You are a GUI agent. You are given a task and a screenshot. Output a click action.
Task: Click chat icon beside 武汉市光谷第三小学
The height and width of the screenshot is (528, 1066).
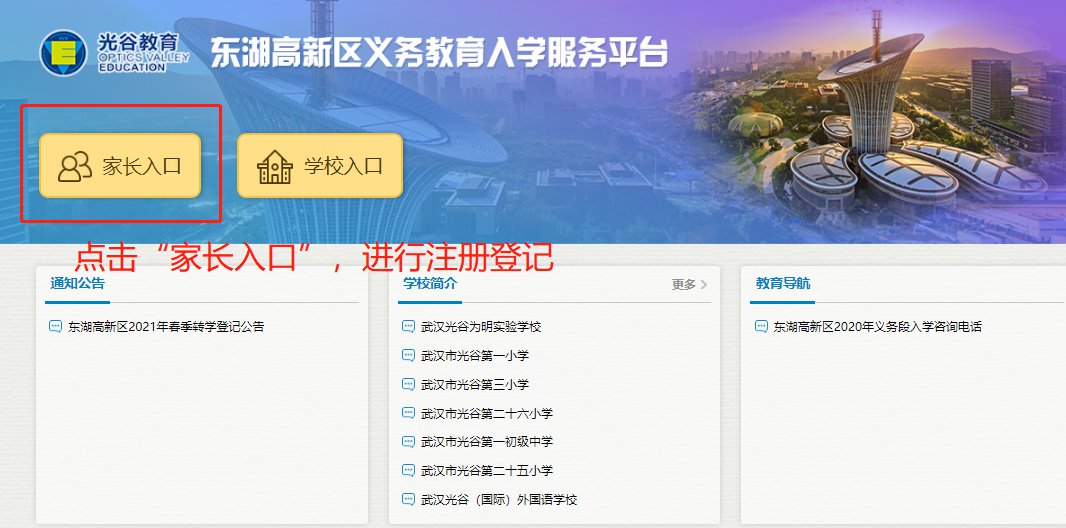click(408, 384)
